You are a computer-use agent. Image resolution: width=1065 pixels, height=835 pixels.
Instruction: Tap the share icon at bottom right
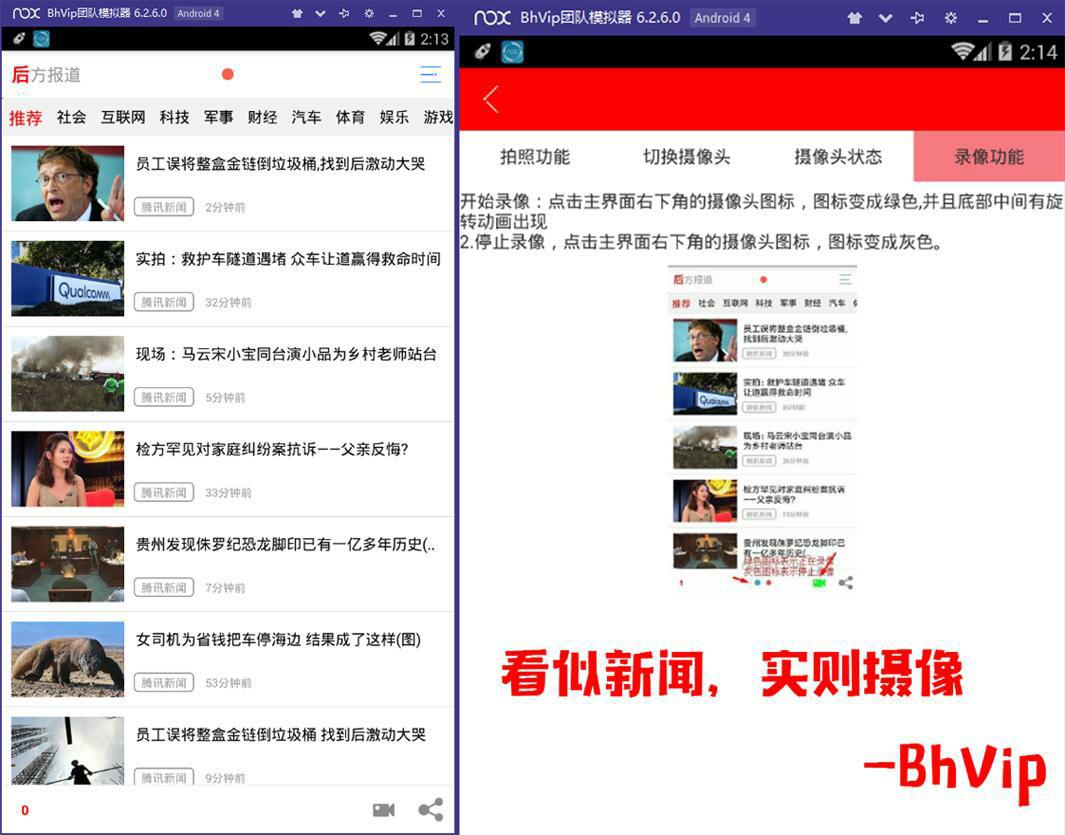click(x=431, y=809)
